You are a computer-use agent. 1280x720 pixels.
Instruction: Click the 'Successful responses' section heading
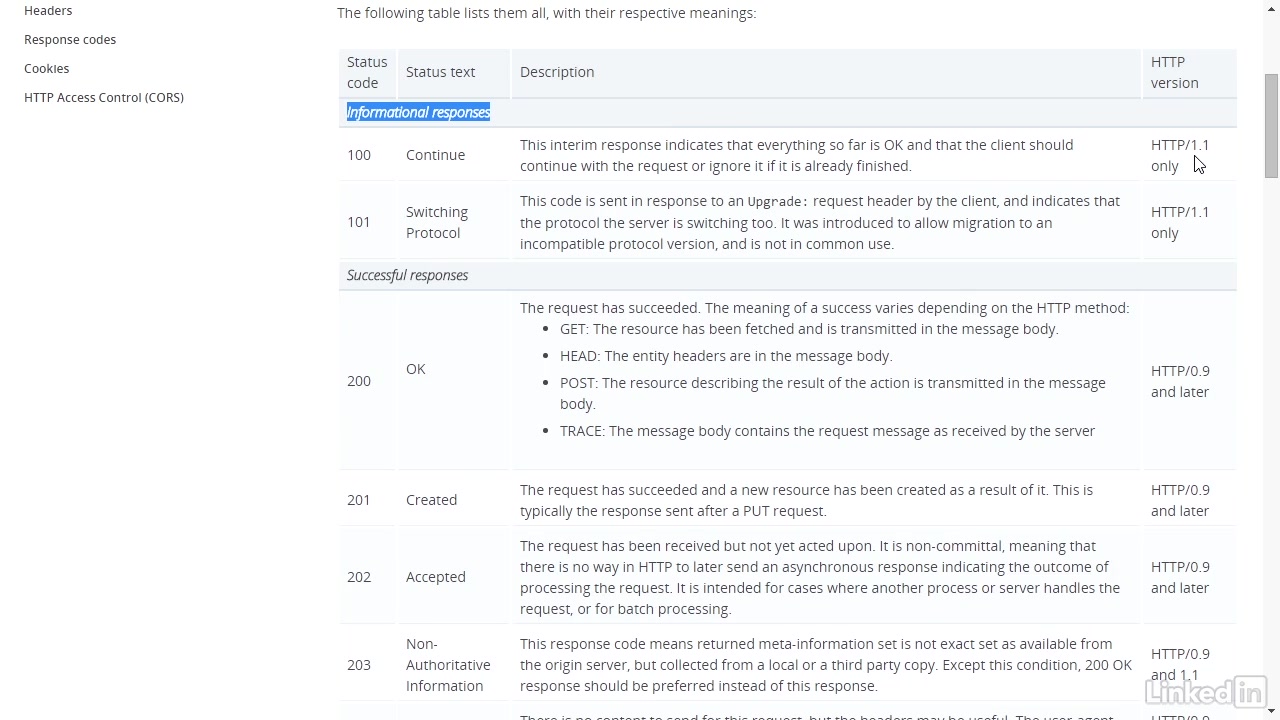click(407, 275)
